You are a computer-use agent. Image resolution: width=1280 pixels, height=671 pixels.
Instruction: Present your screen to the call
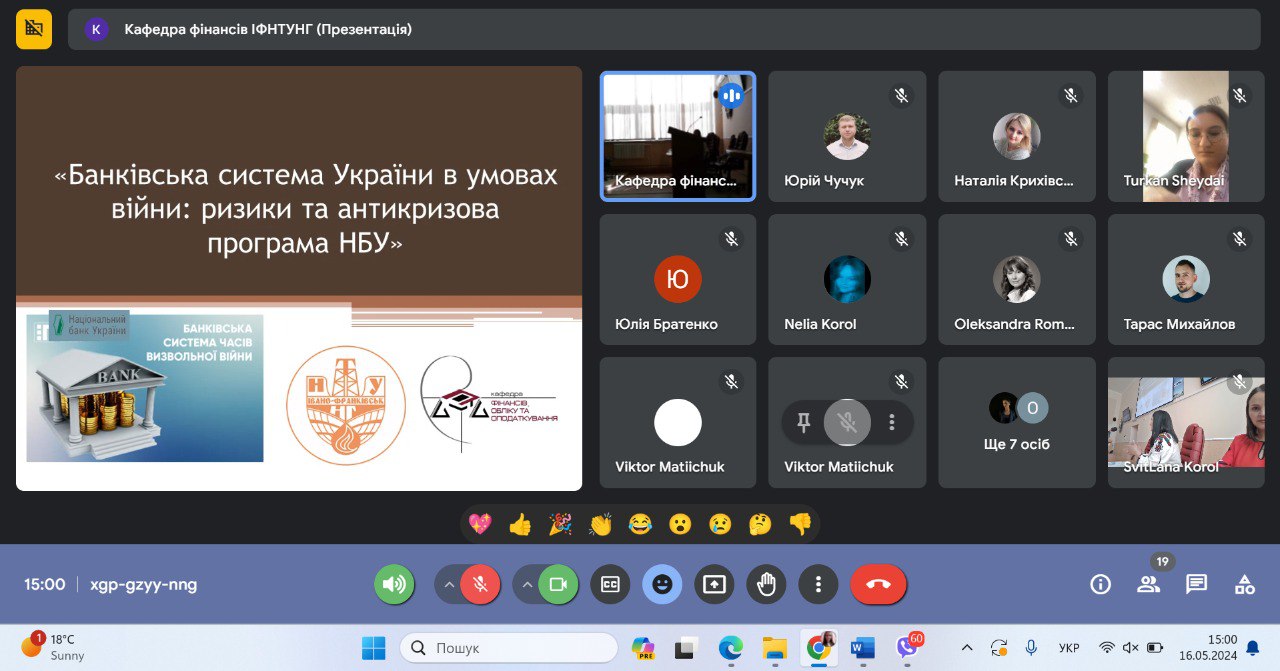[714, 584]
